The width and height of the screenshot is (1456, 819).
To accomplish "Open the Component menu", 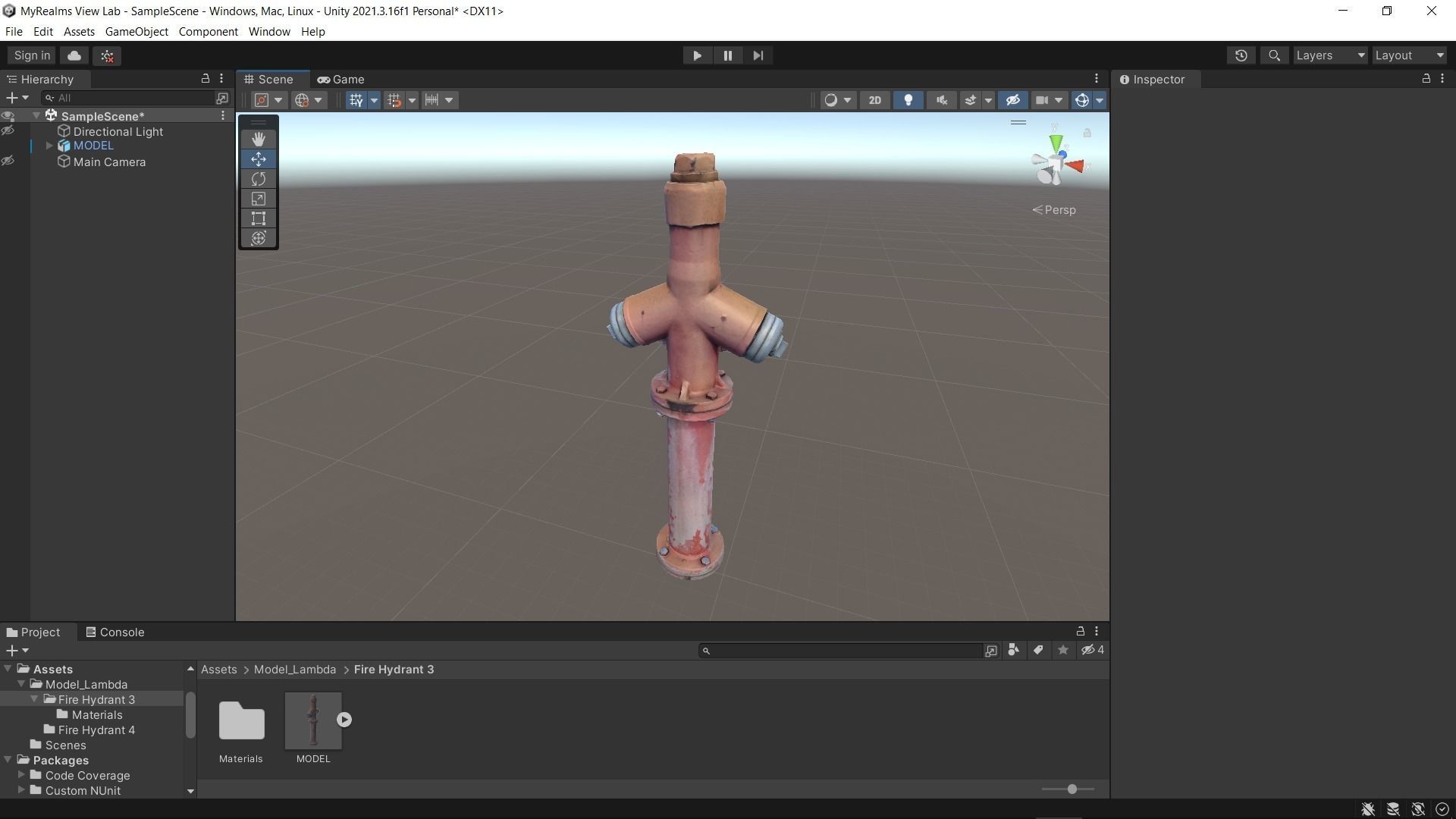I will 208,32.
